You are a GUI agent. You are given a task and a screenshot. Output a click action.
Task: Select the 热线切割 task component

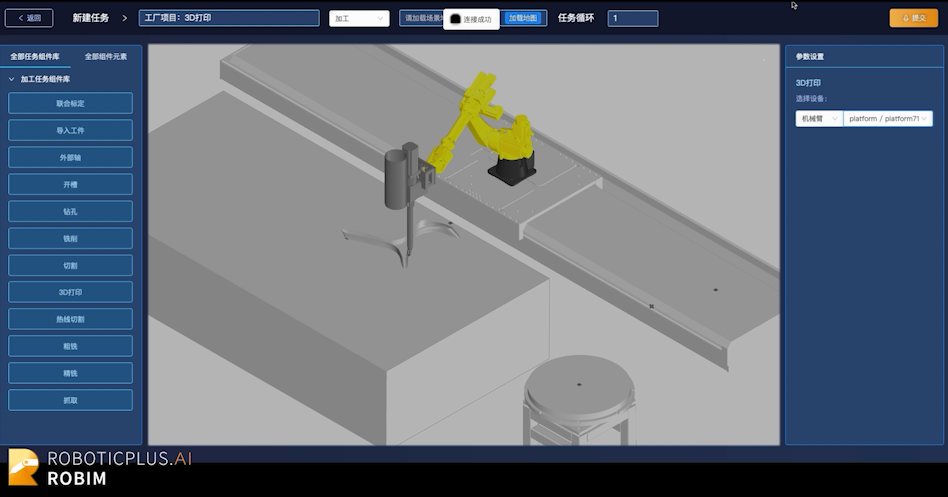tap(71, 319)
